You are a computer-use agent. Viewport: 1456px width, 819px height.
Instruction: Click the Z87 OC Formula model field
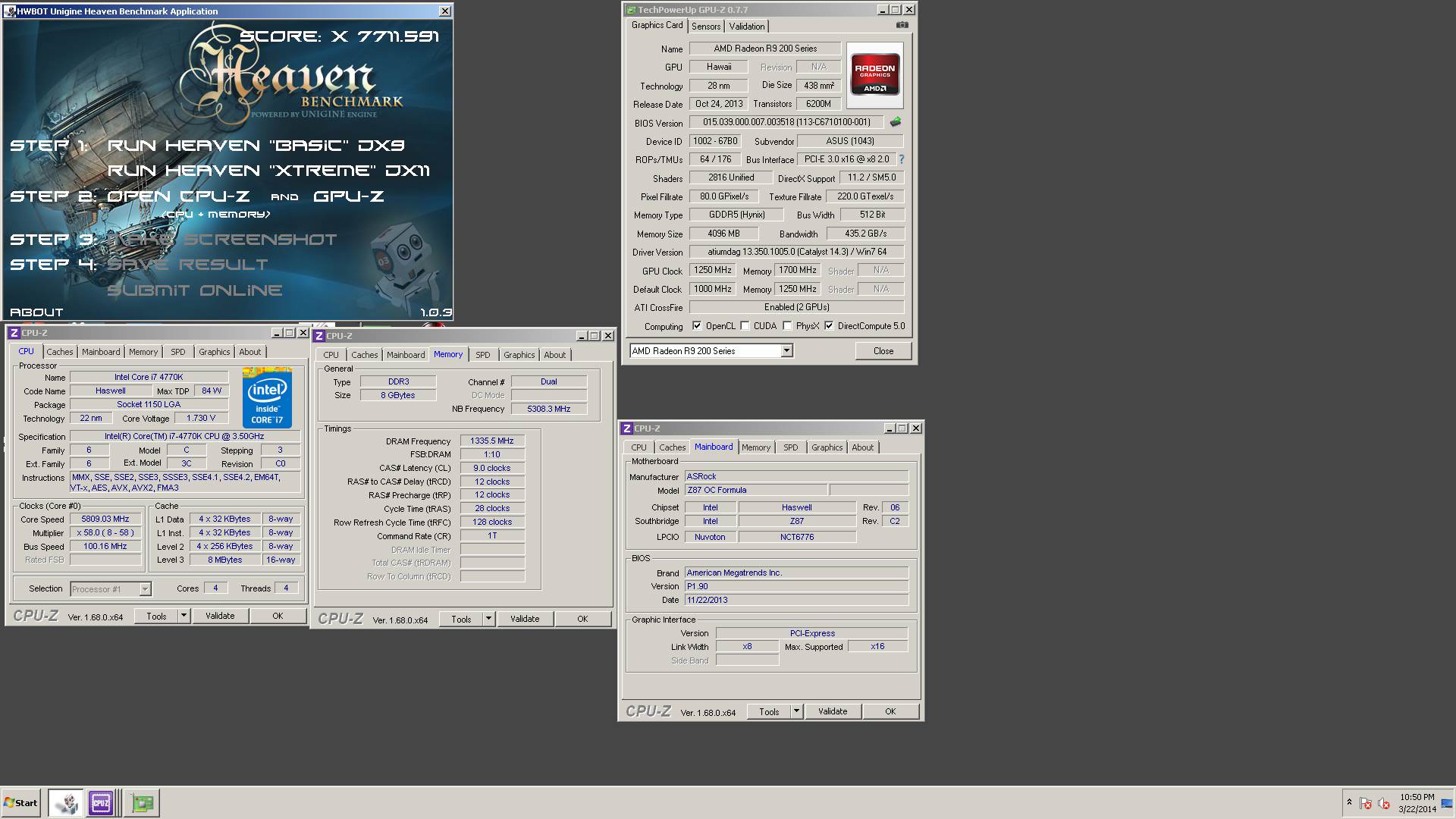pyautogui.click(x=755, y=490)
